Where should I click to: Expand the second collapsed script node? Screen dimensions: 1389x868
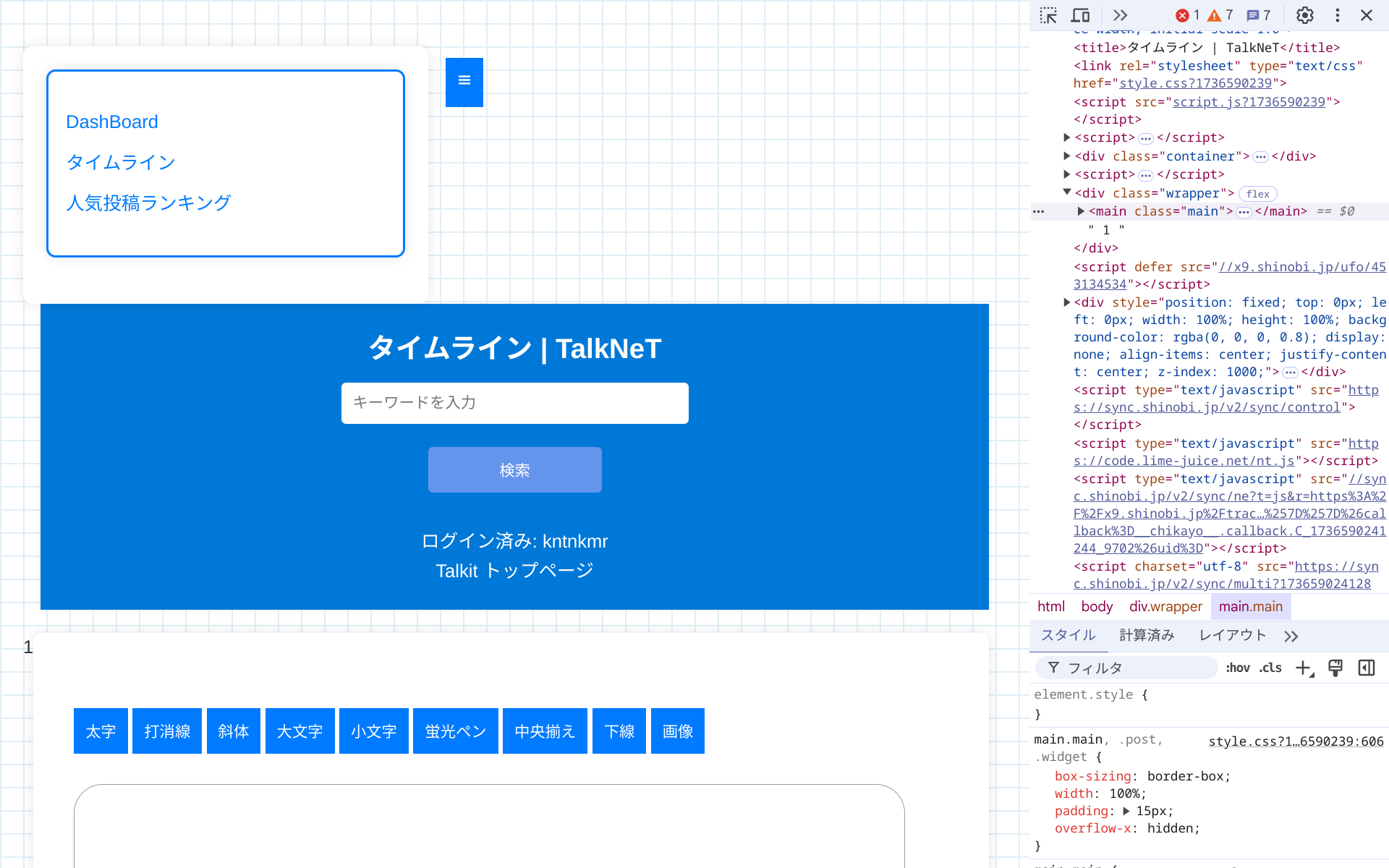point(1067,174)
